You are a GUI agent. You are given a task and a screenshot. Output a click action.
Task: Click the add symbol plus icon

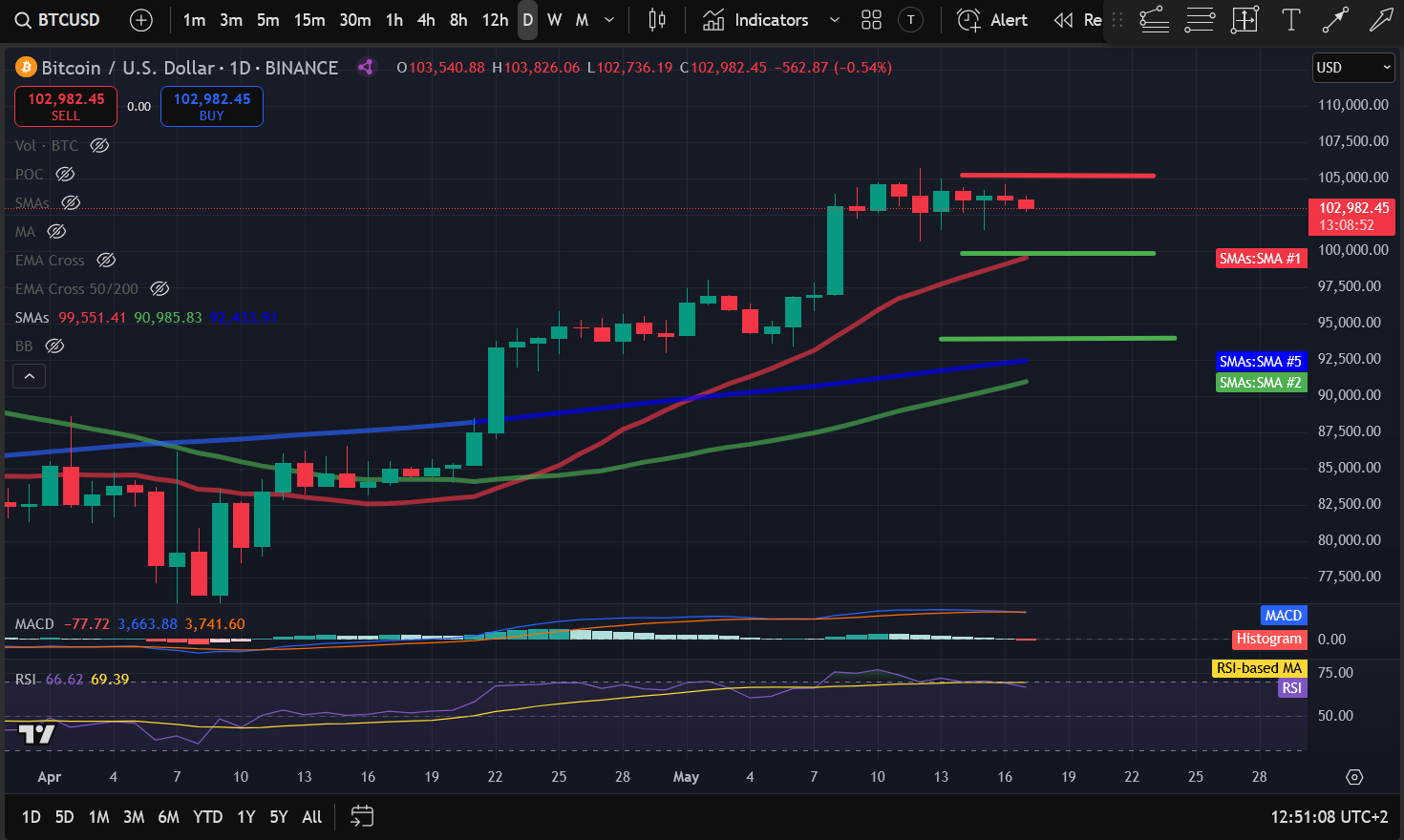tap(140, 20)
